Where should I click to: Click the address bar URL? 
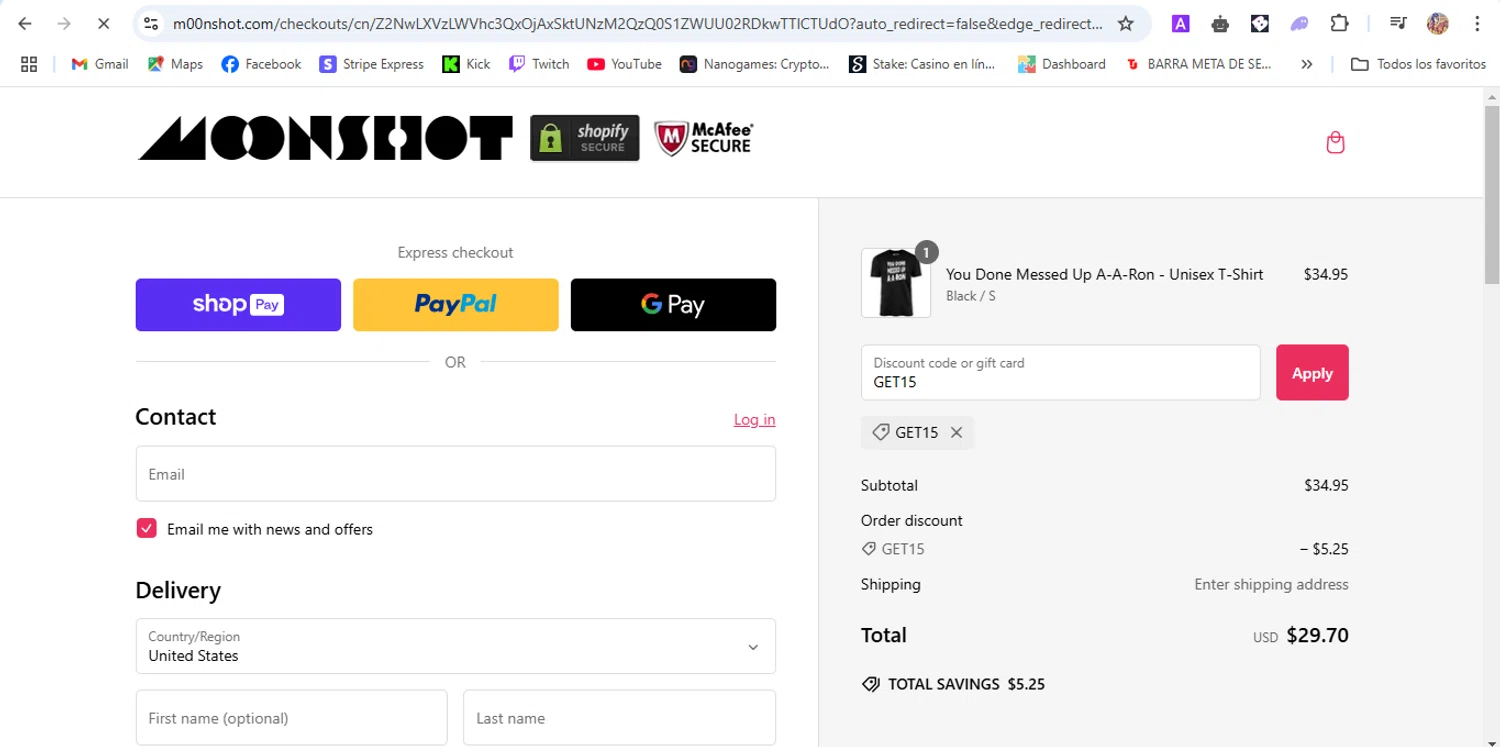point(637,23)
